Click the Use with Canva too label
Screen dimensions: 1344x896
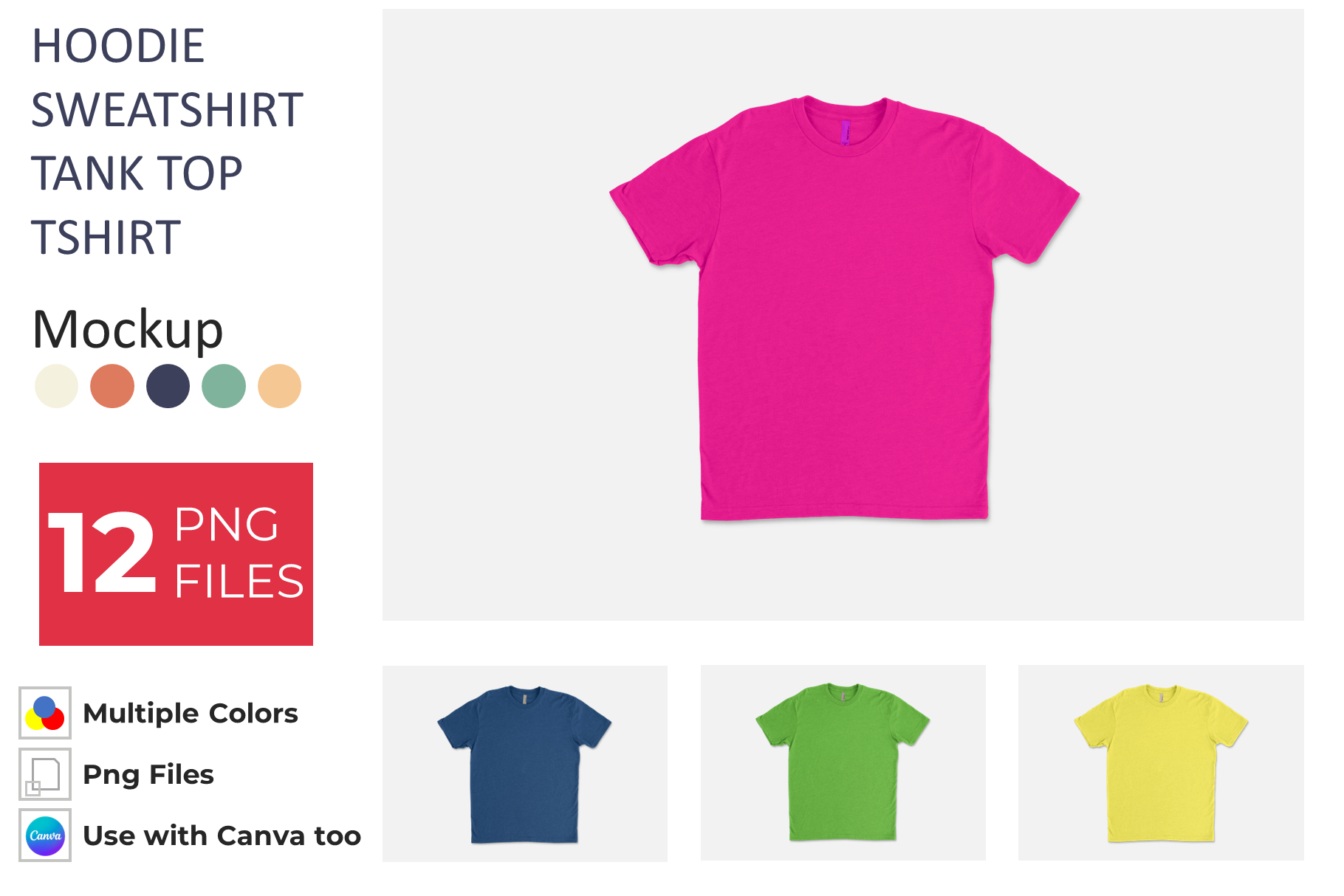click(222, 835)
